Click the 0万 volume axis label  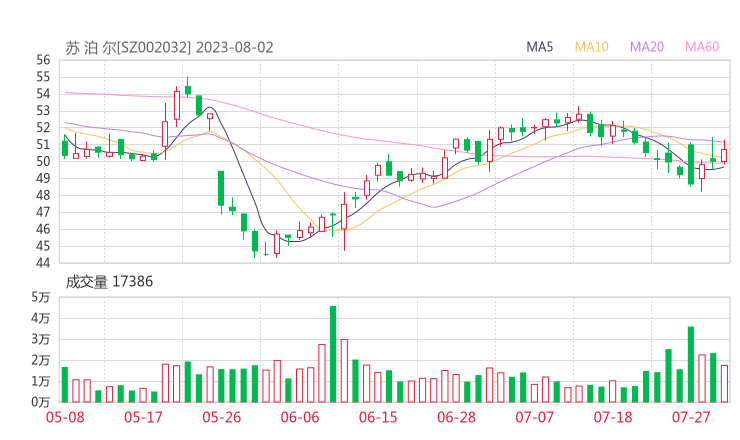click(41, 402)
